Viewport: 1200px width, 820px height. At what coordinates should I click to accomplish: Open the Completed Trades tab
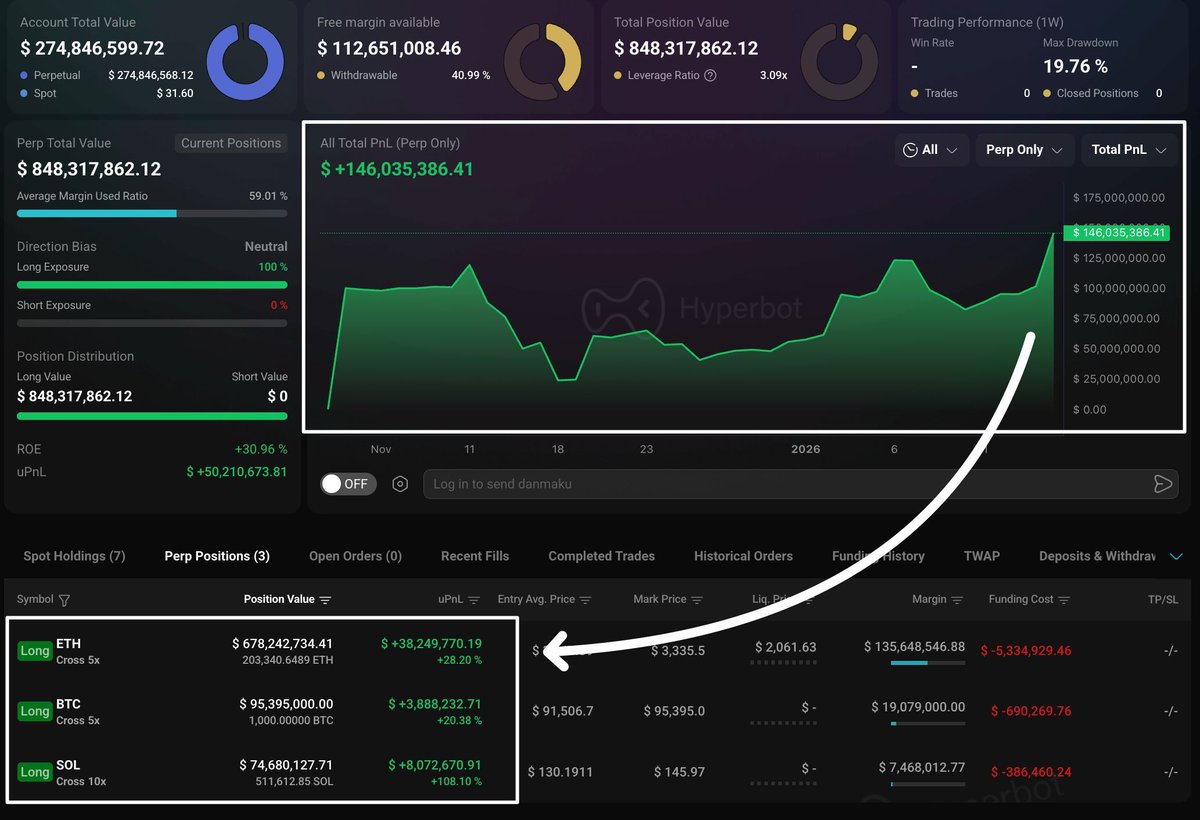tap(601, 556)
